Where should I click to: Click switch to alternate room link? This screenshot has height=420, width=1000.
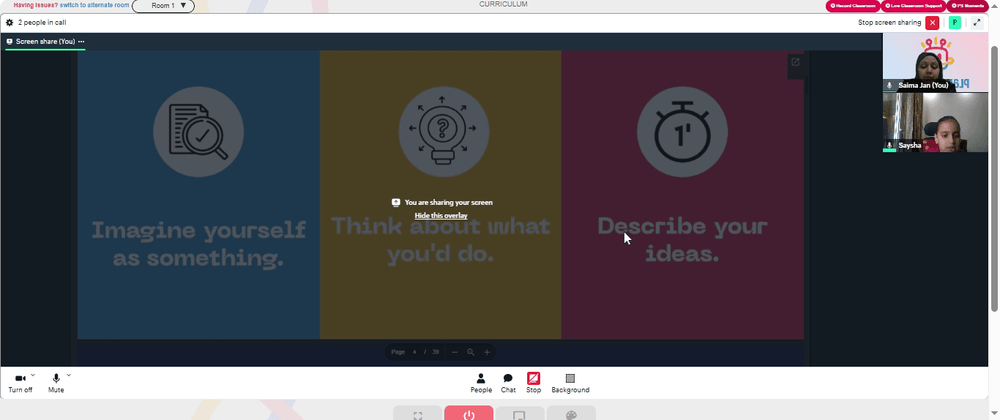[x=94, y=4]
